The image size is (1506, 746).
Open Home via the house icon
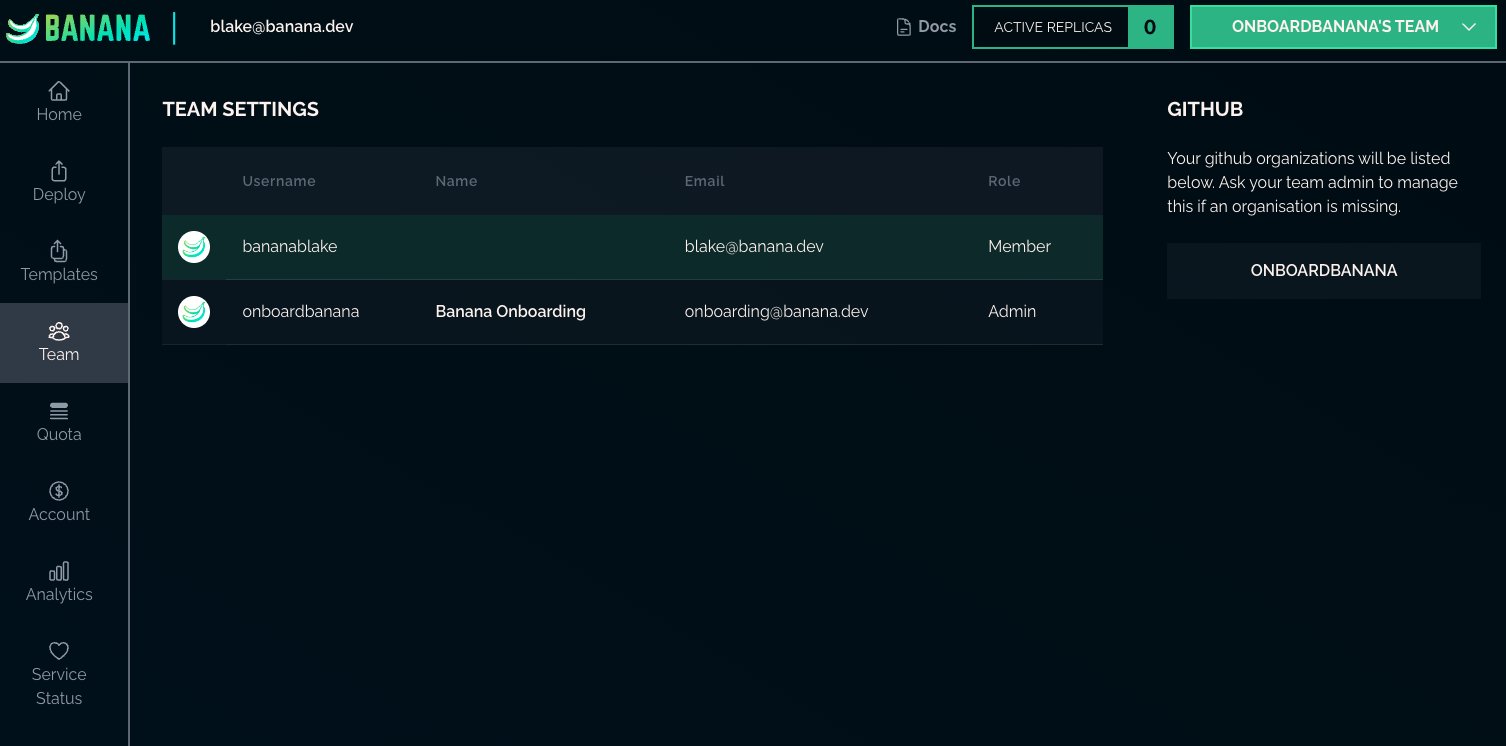click(59, 91)
